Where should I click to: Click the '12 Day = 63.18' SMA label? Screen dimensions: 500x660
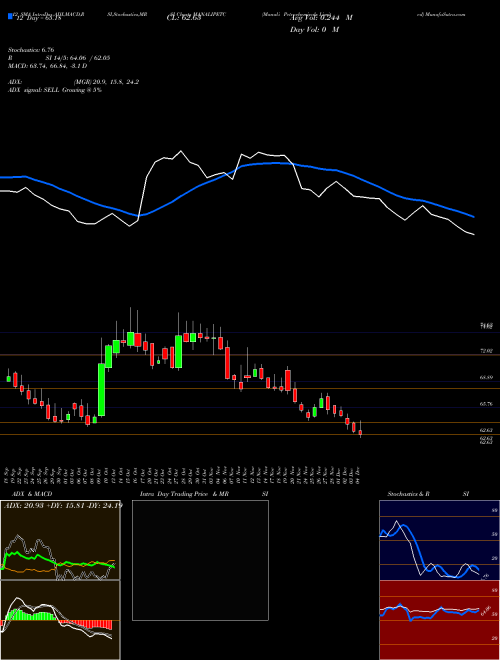click(37, 18)
